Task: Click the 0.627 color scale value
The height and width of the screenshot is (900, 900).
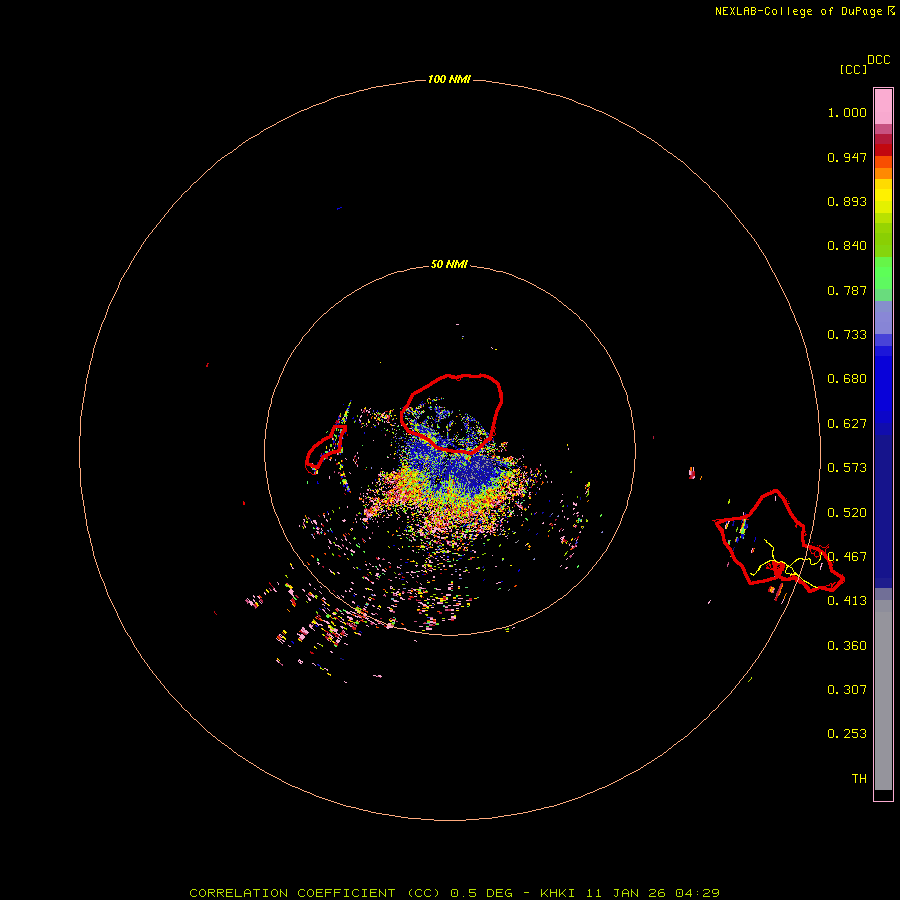Action: pos(847,424)
